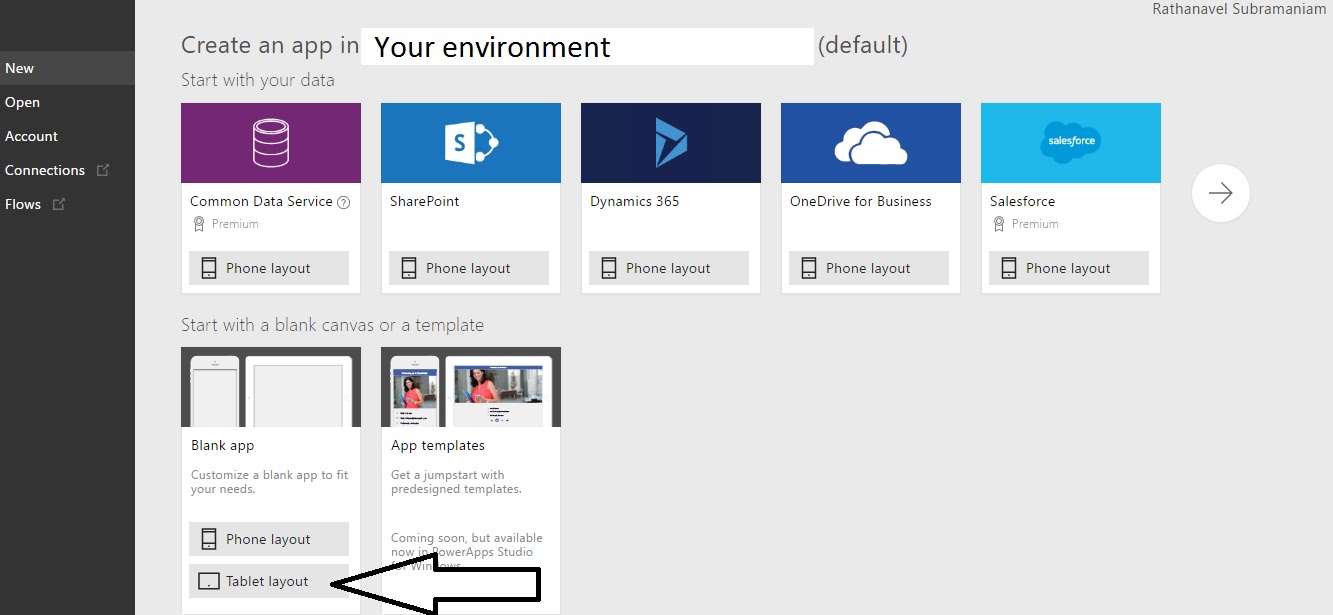
Task: Click the OneDrive for Business title
Action: point(861,201)
